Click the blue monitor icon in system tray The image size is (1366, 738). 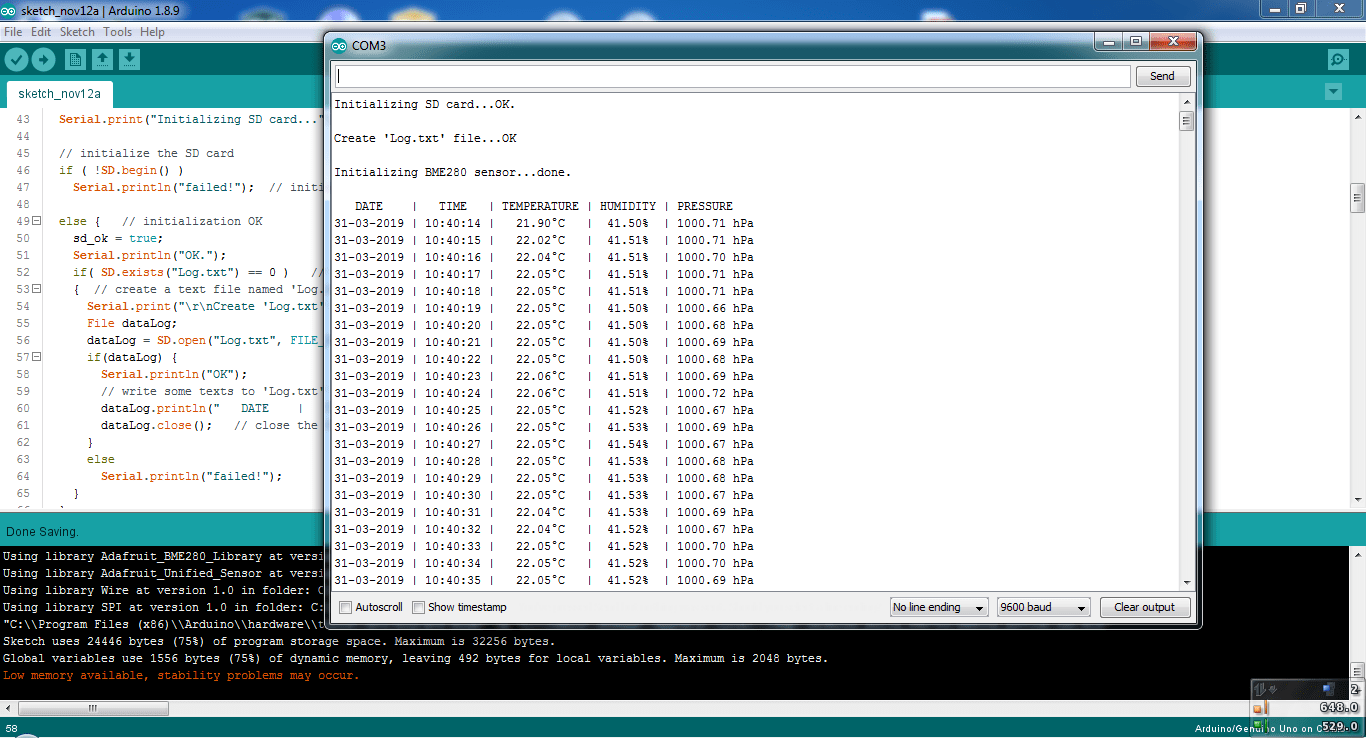pos(1326,688)
